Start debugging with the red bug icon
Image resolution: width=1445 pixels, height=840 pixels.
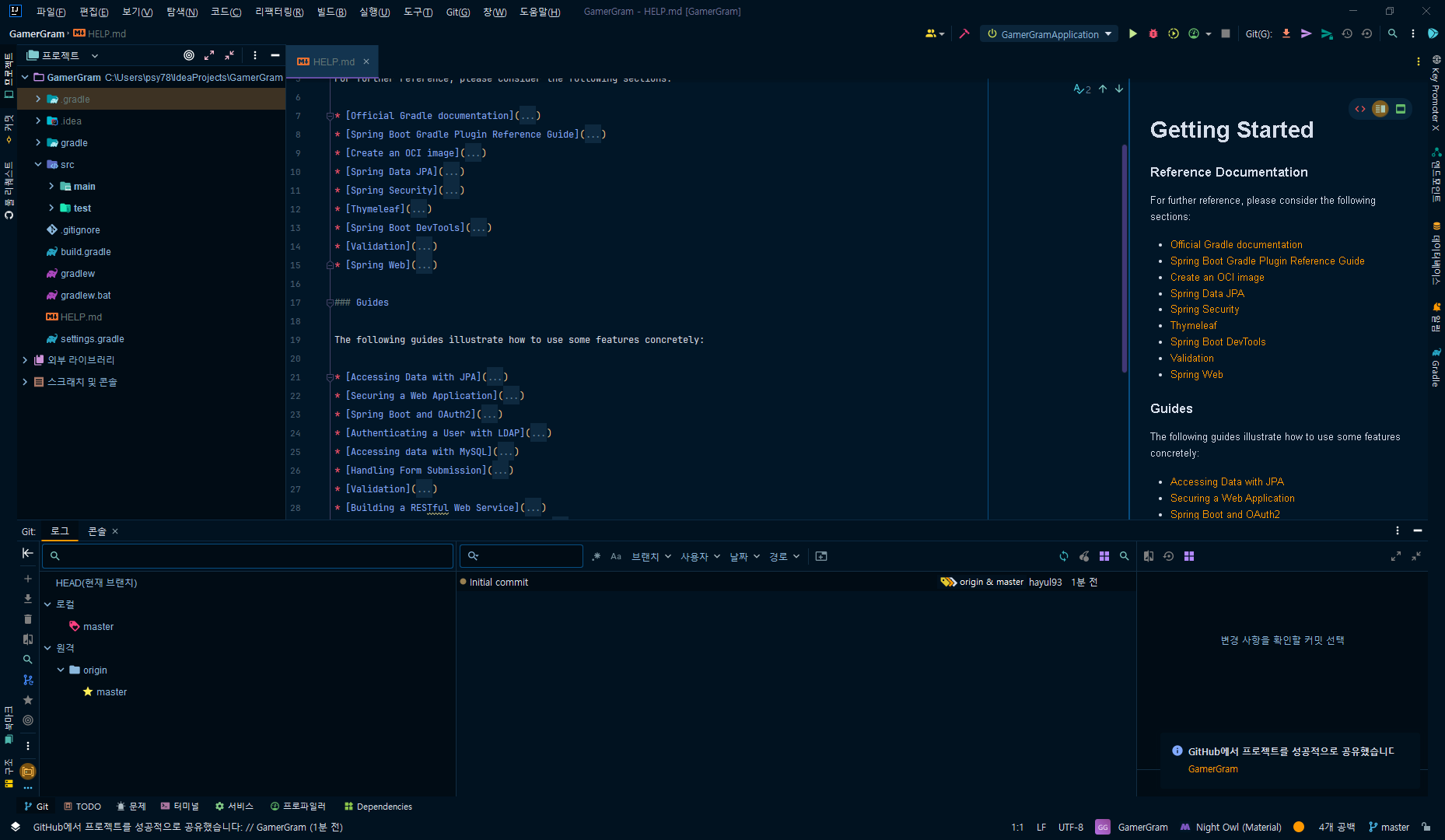[1153, 33]
